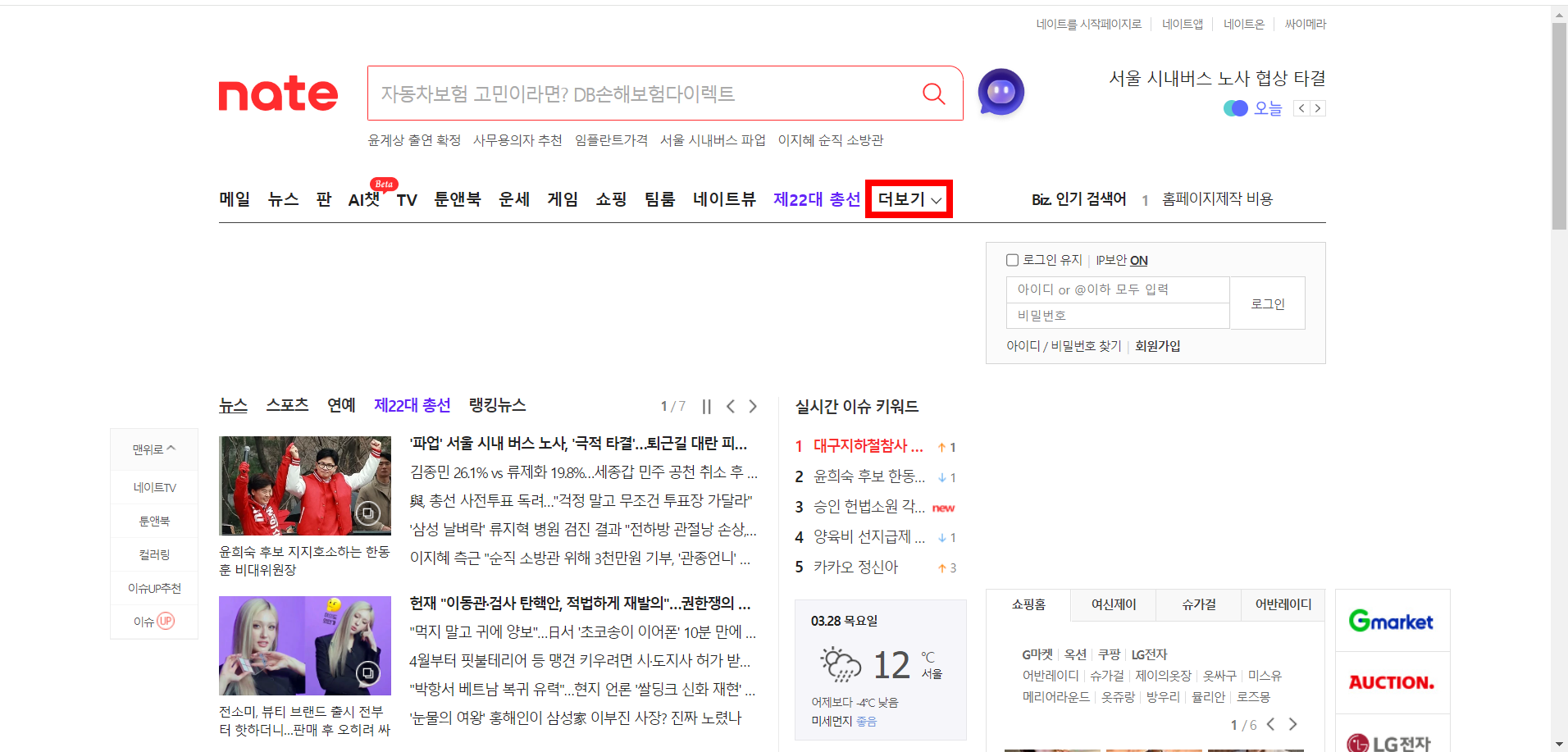Select the 슈가걸 shopping tab
This screenshot has width=1568, height=752.
[x=1199, y=604]
